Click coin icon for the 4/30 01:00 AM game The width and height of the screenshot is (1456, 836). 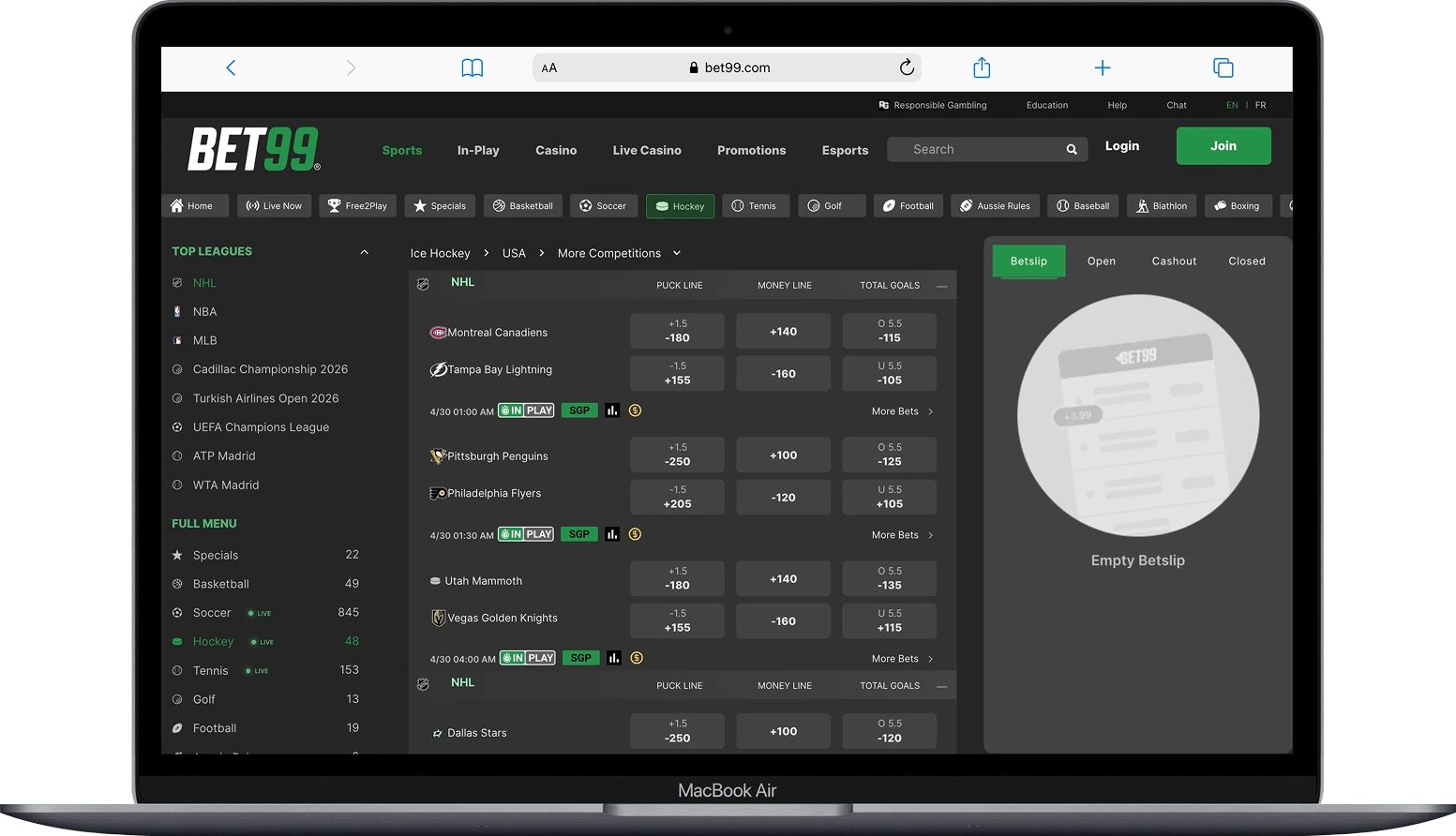pyautogui.click(x=635, y=411)
